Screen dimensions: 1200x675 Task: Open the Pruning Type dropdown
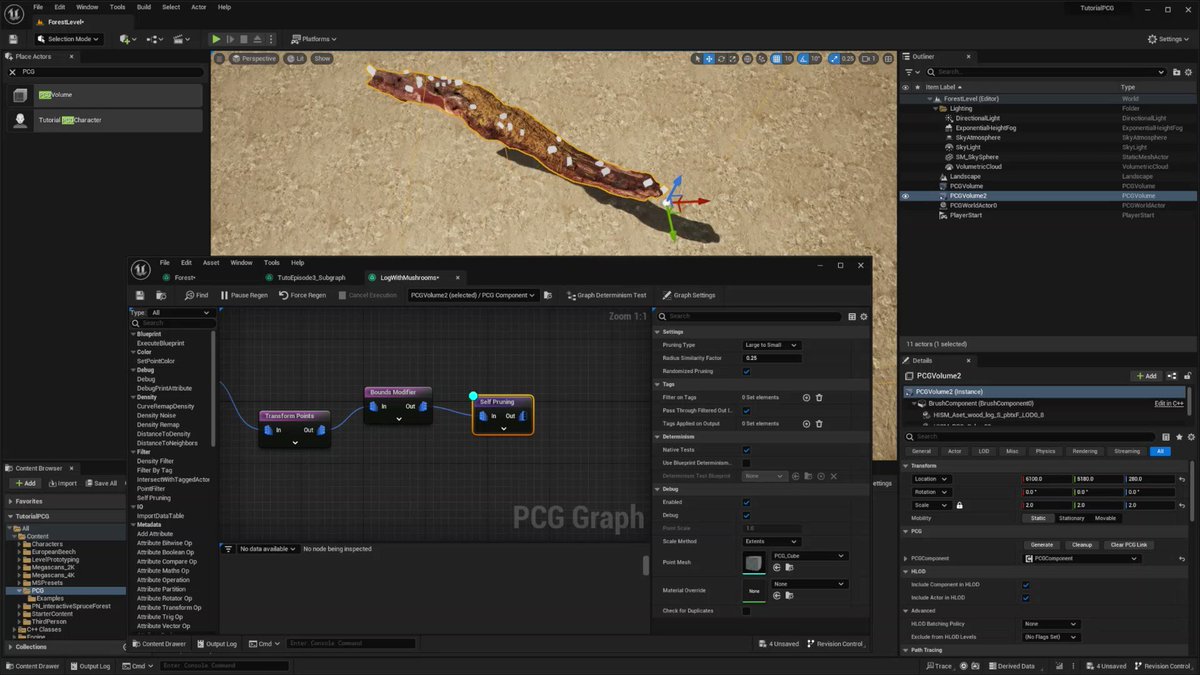click(772, 345)
